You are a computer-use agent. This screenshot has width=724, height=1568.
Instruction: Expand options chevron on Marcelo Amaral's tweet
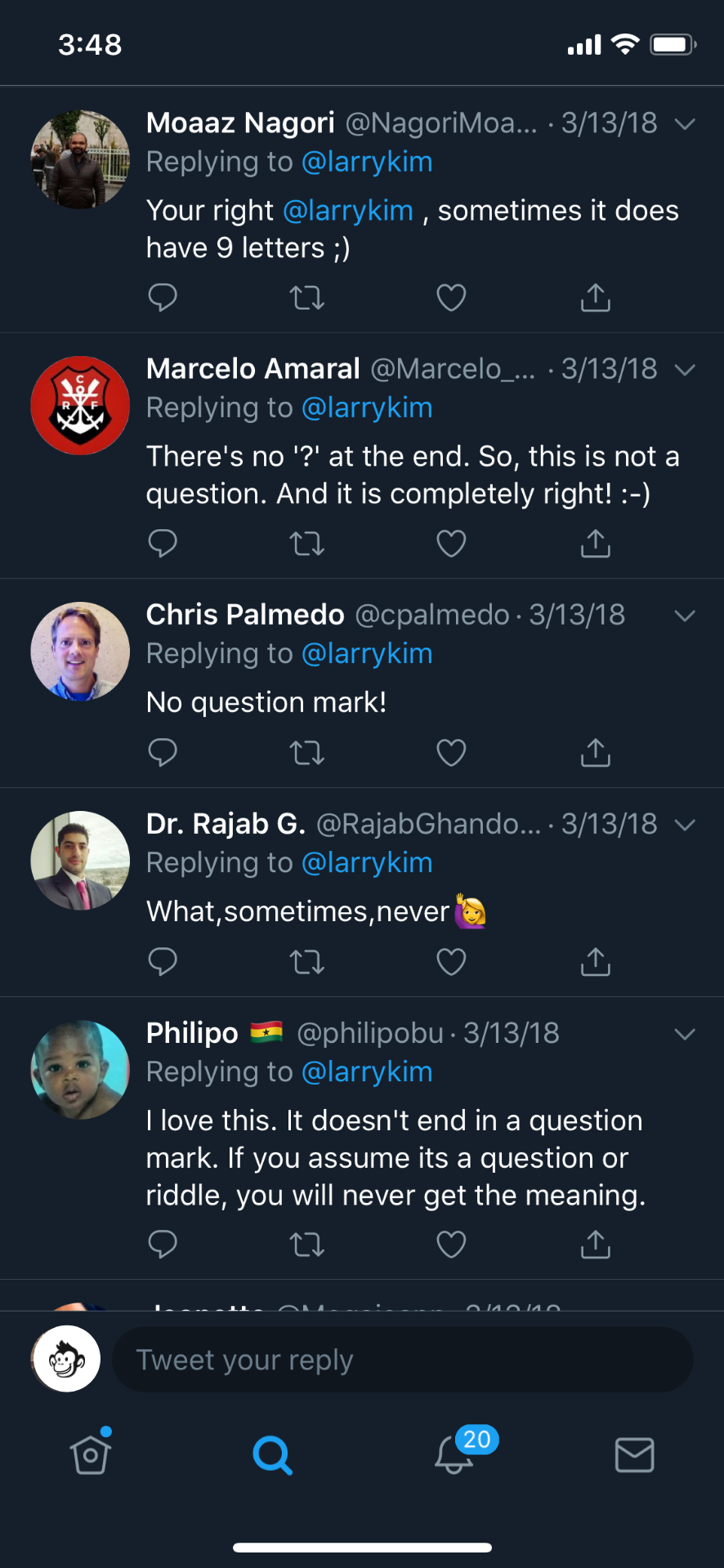(685, 370)
